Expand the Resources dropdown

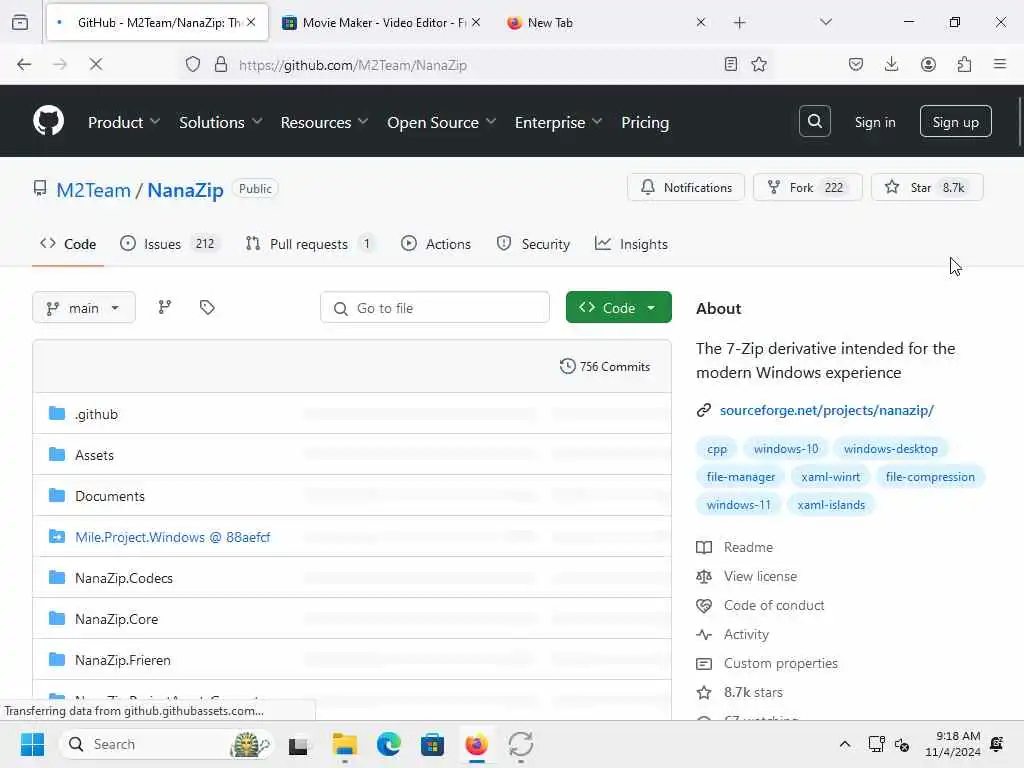[x=325, y=122]
